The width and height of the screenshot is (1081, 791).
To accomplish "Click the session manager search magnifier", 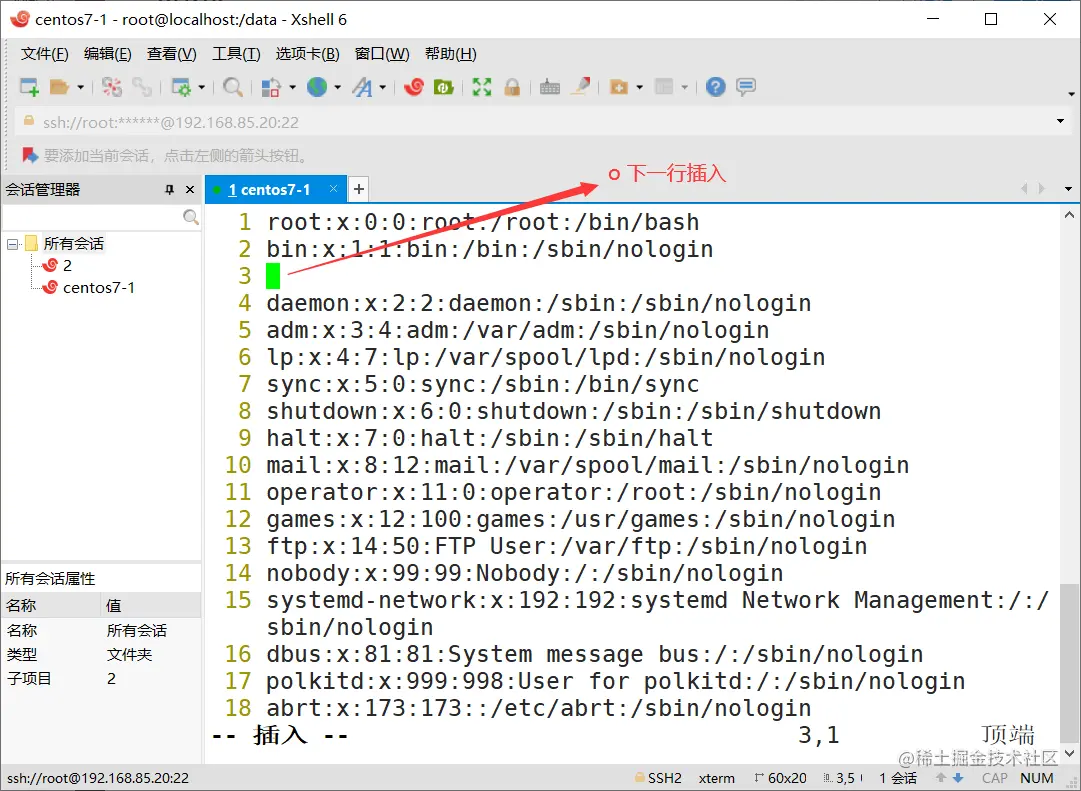I will 191,217.
